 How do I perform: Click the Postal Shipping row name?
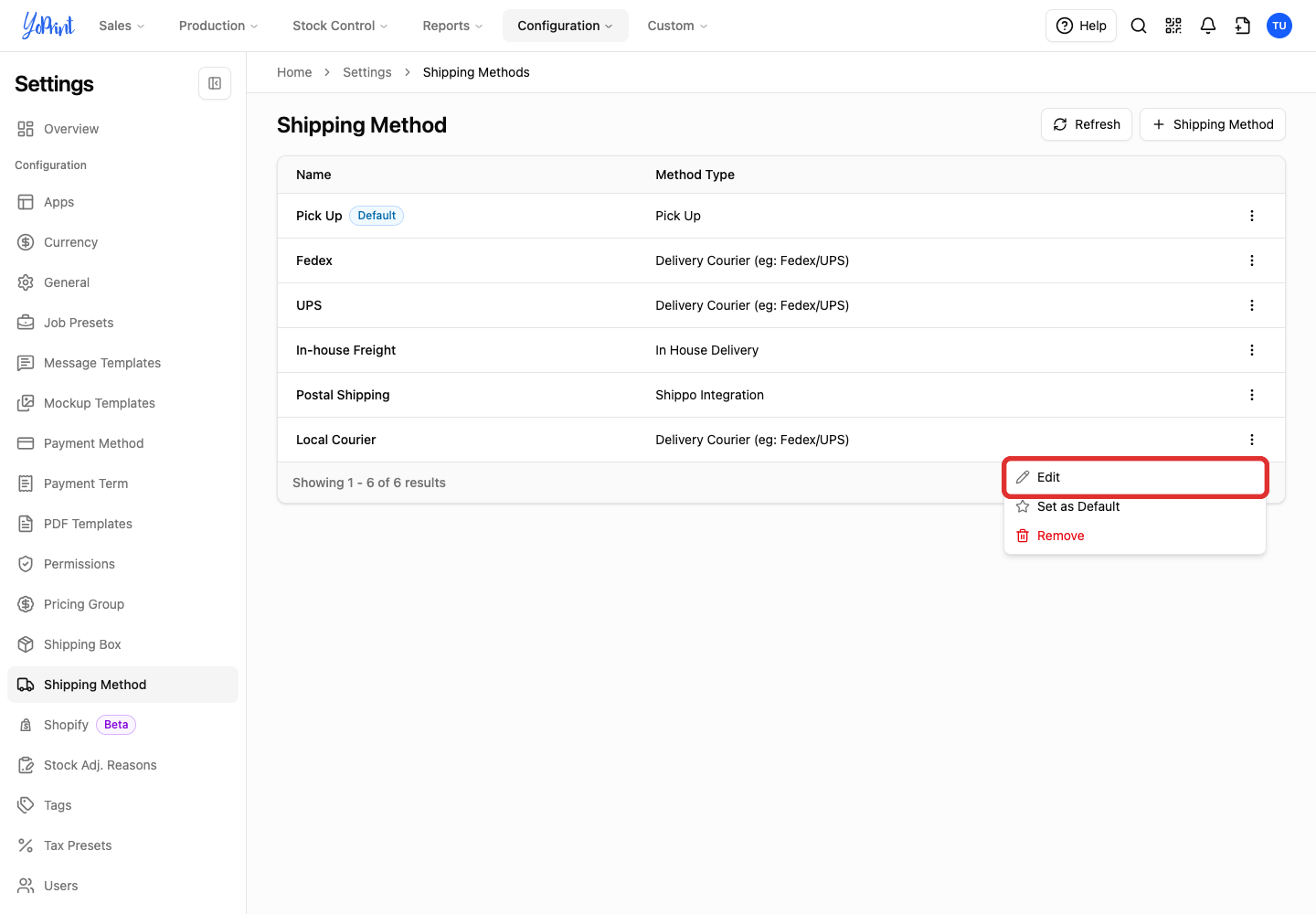(x=343, y=395)
